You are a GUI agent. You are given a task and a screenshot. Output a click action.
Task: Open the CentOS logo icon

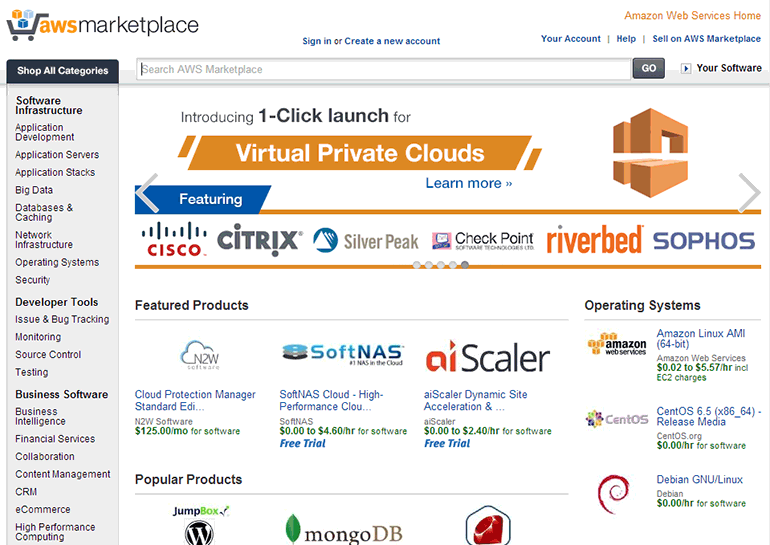(616, 419)
